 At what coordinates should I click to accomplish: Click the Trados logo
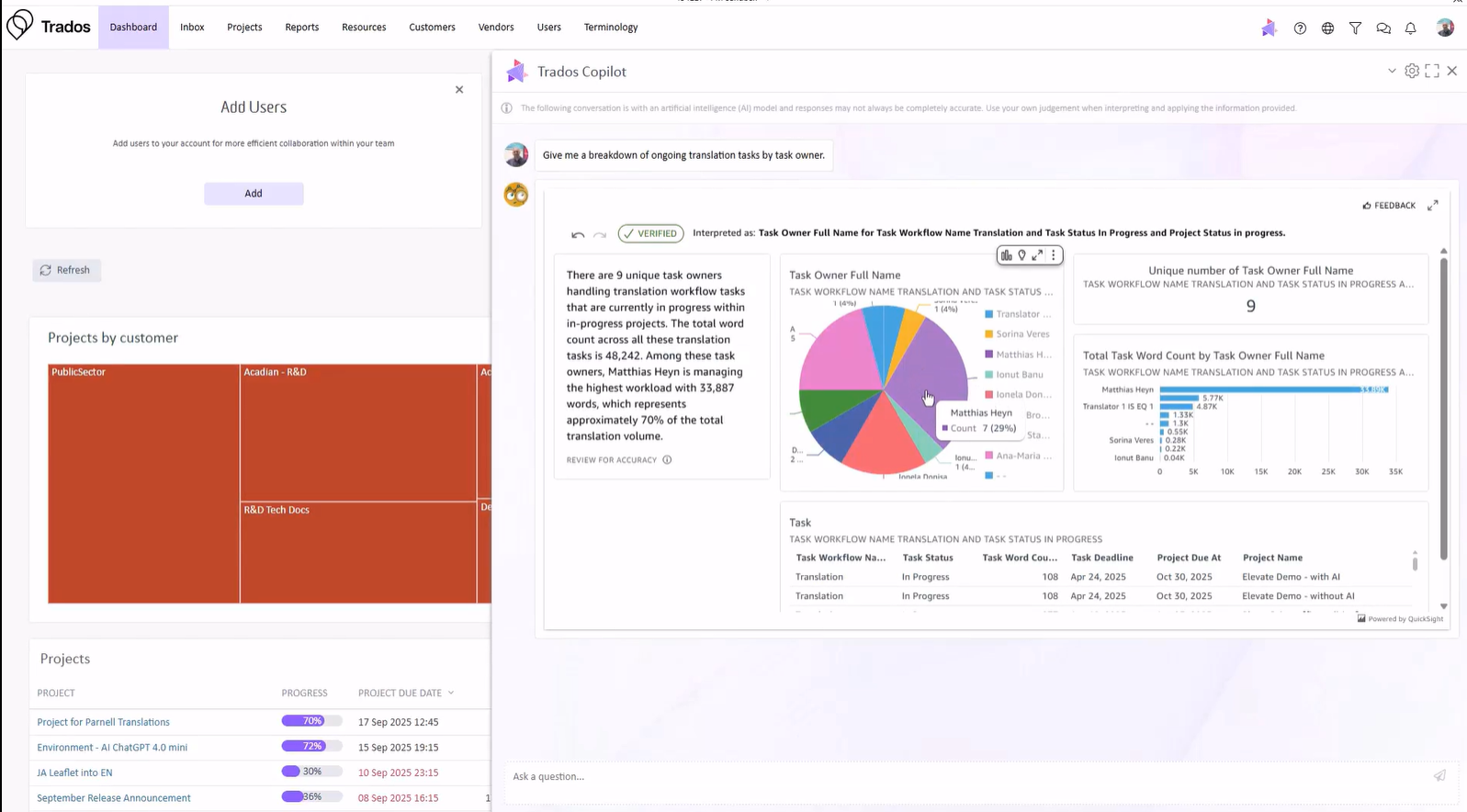coord(49,26)
